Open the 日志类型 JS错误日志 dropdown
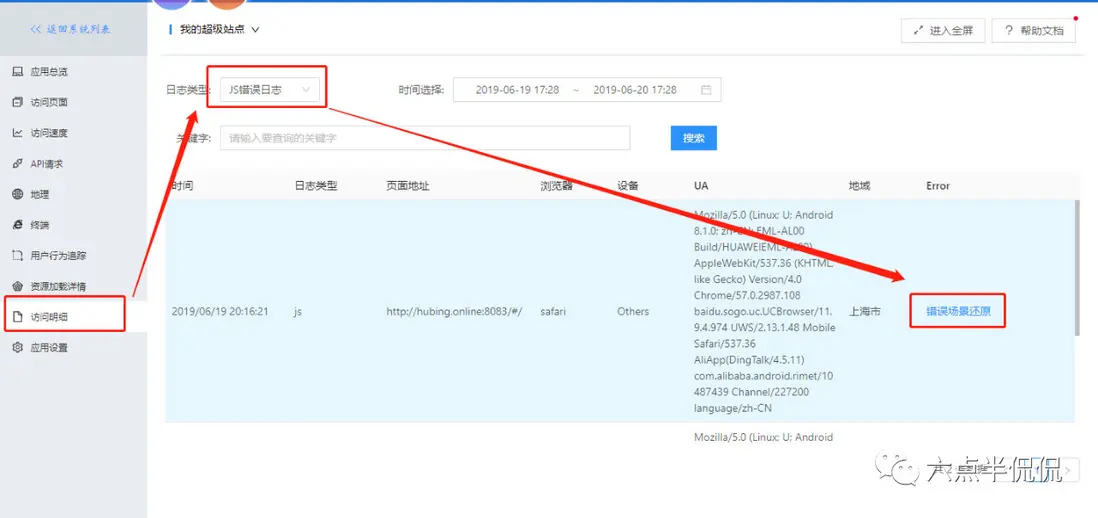1098x518 pixels. [x=270, y=90]
